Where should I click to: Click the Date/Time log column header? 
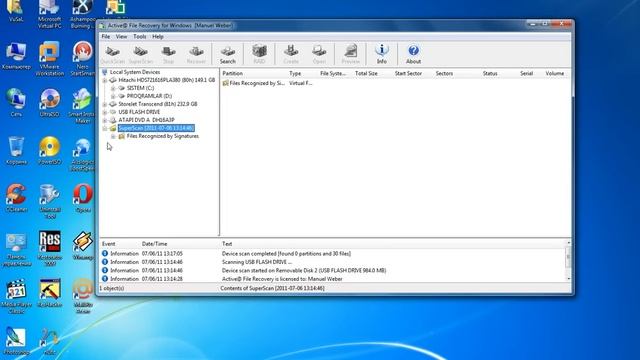click(x=155, y=244)
